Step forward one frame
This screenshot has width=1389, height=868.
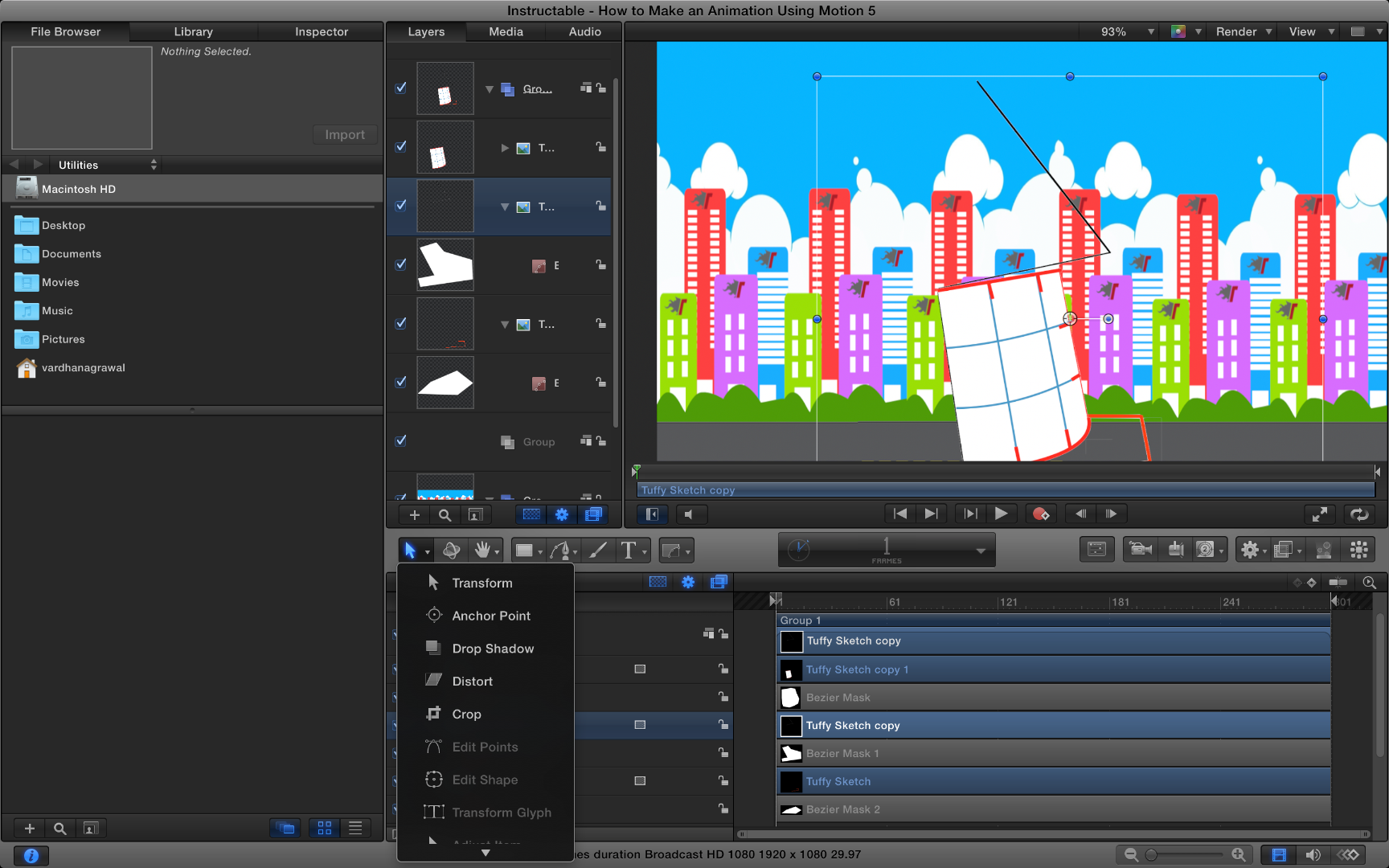click(x=1112, y=514)
